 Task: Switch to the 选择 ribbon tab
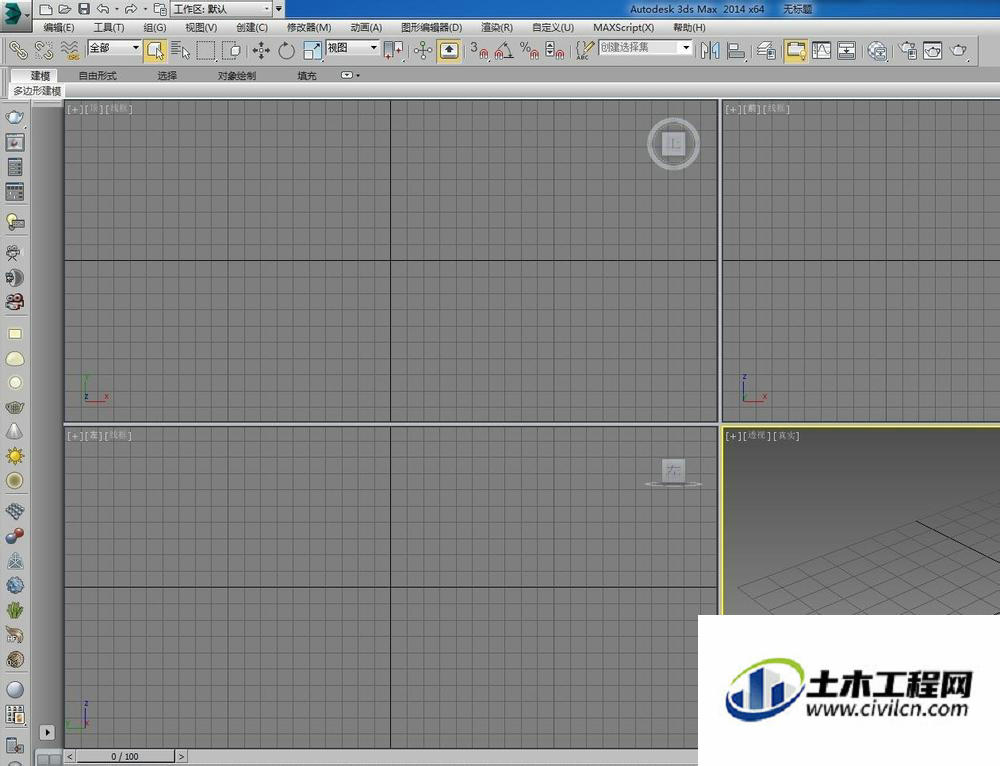click(167, 75)
